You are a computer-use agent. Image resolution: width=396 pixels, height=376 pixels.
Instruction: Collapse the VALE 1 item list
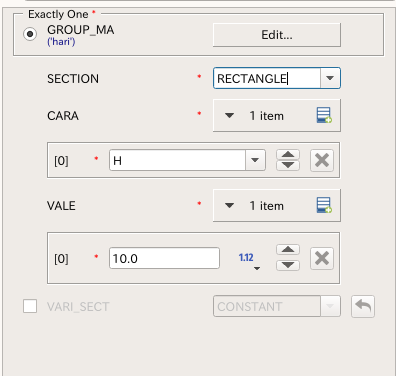click(229, 205)
